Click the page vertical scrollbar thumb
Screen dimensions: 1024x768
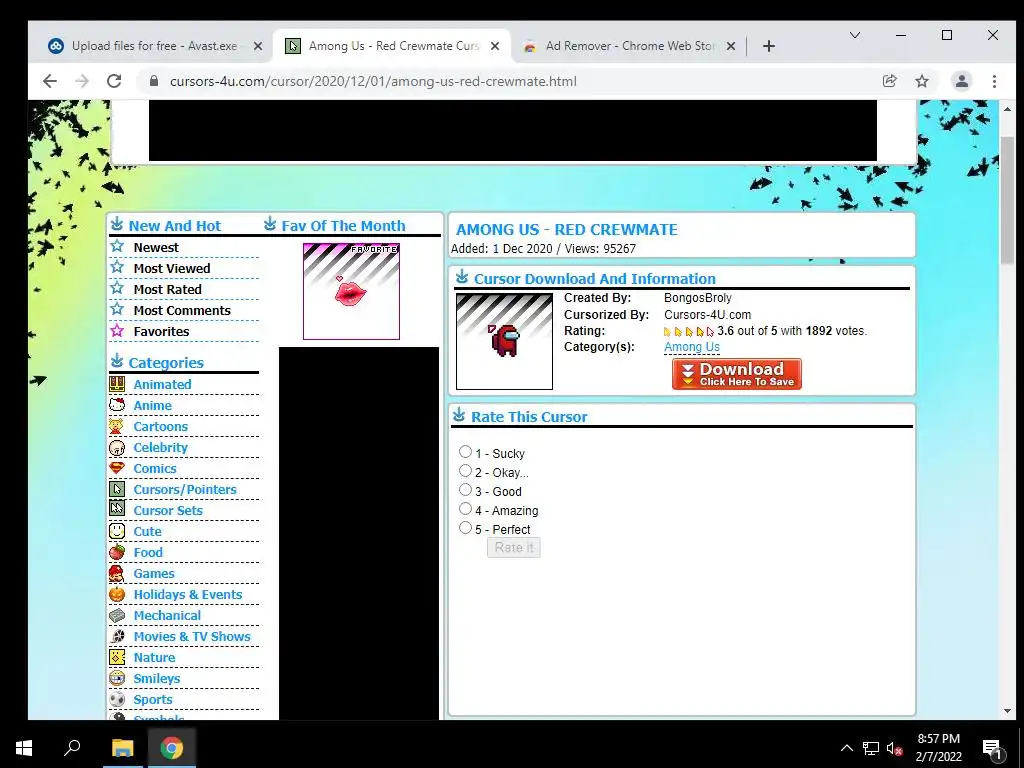tap(1007, 199)
